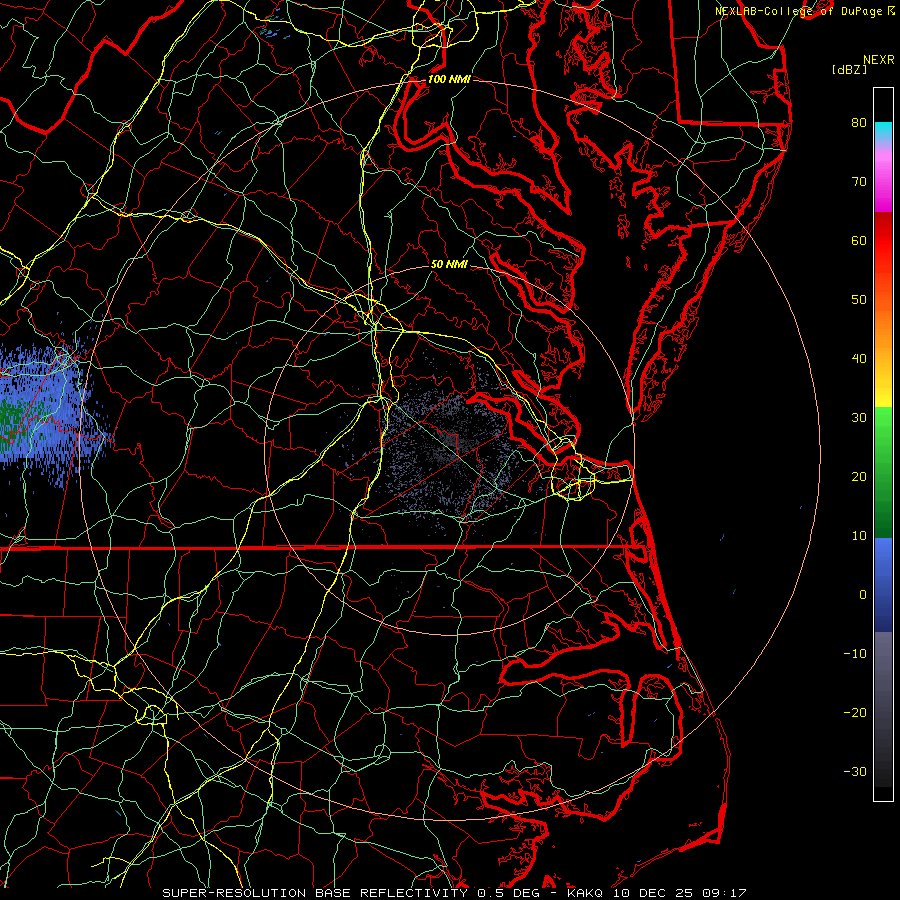Image resolution: width=900 pixels, height=900 pixels.
Task: Click the -10 dBZ scale value
Action: click(855, 654)
